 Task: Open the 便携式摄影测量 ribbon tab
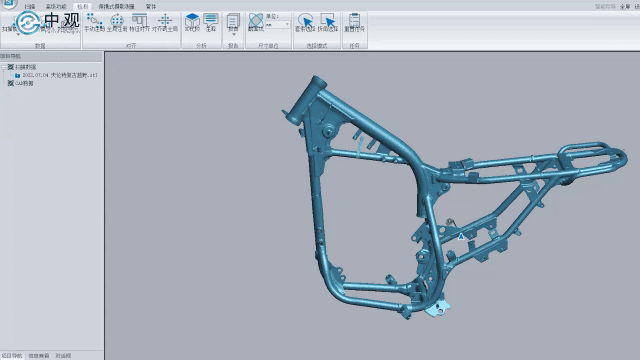coord(116,7)
